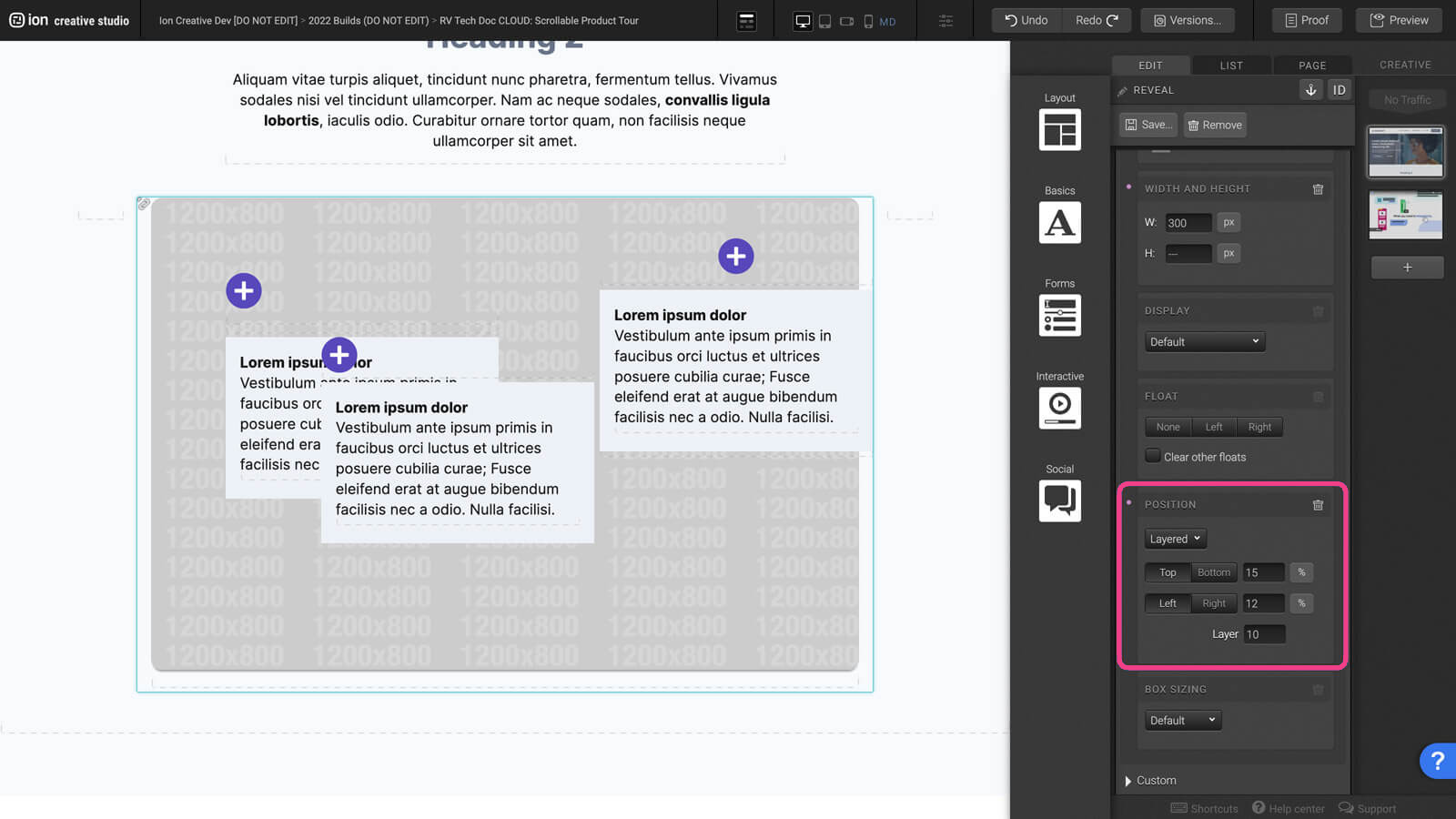Delete Width and Height setting
1456x819 pixels.
[x=1318, y=189]
